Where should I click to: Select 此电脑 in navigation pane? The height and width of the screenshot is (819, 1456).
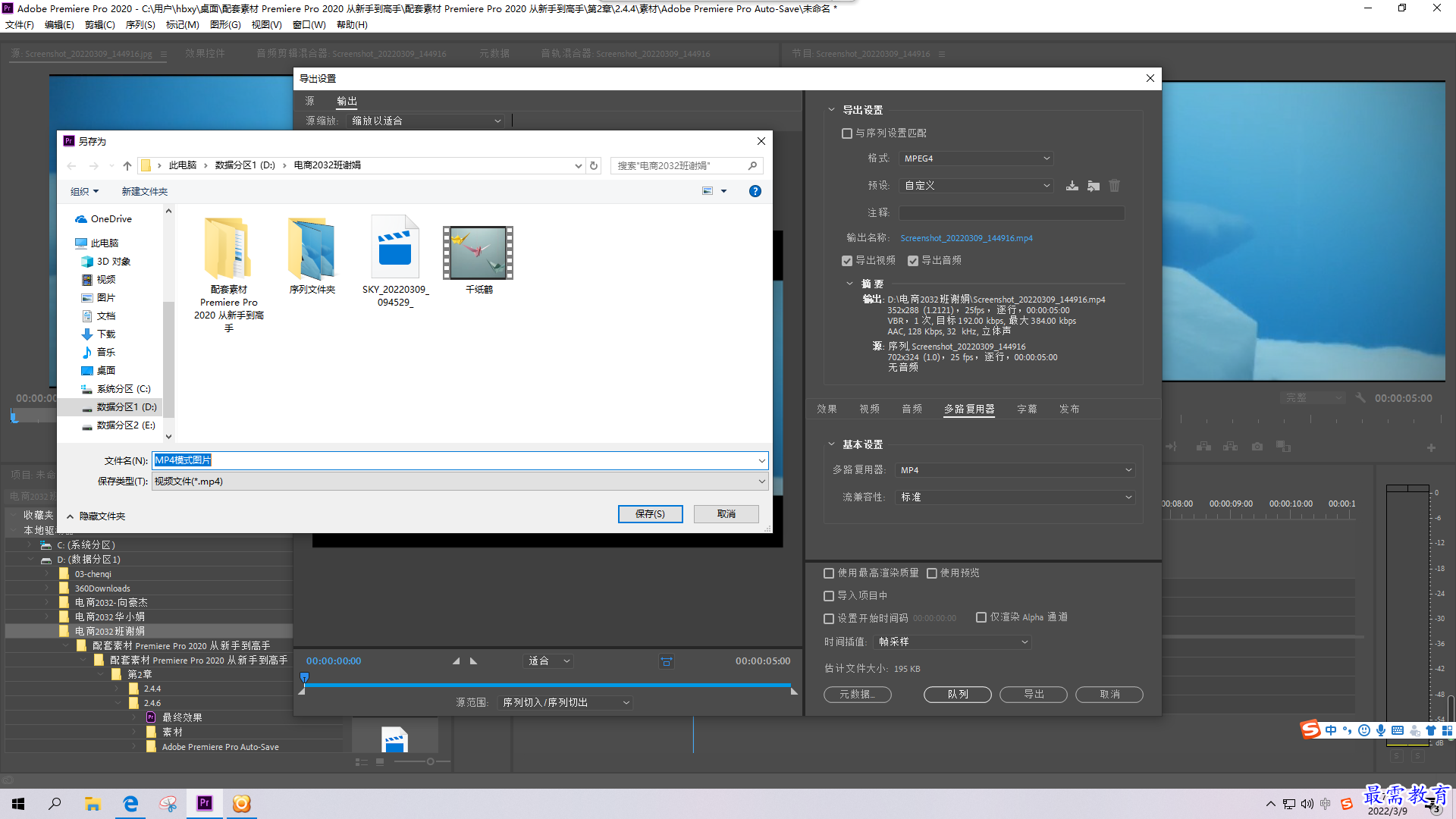pyautogui.click(x=97, y=243)
